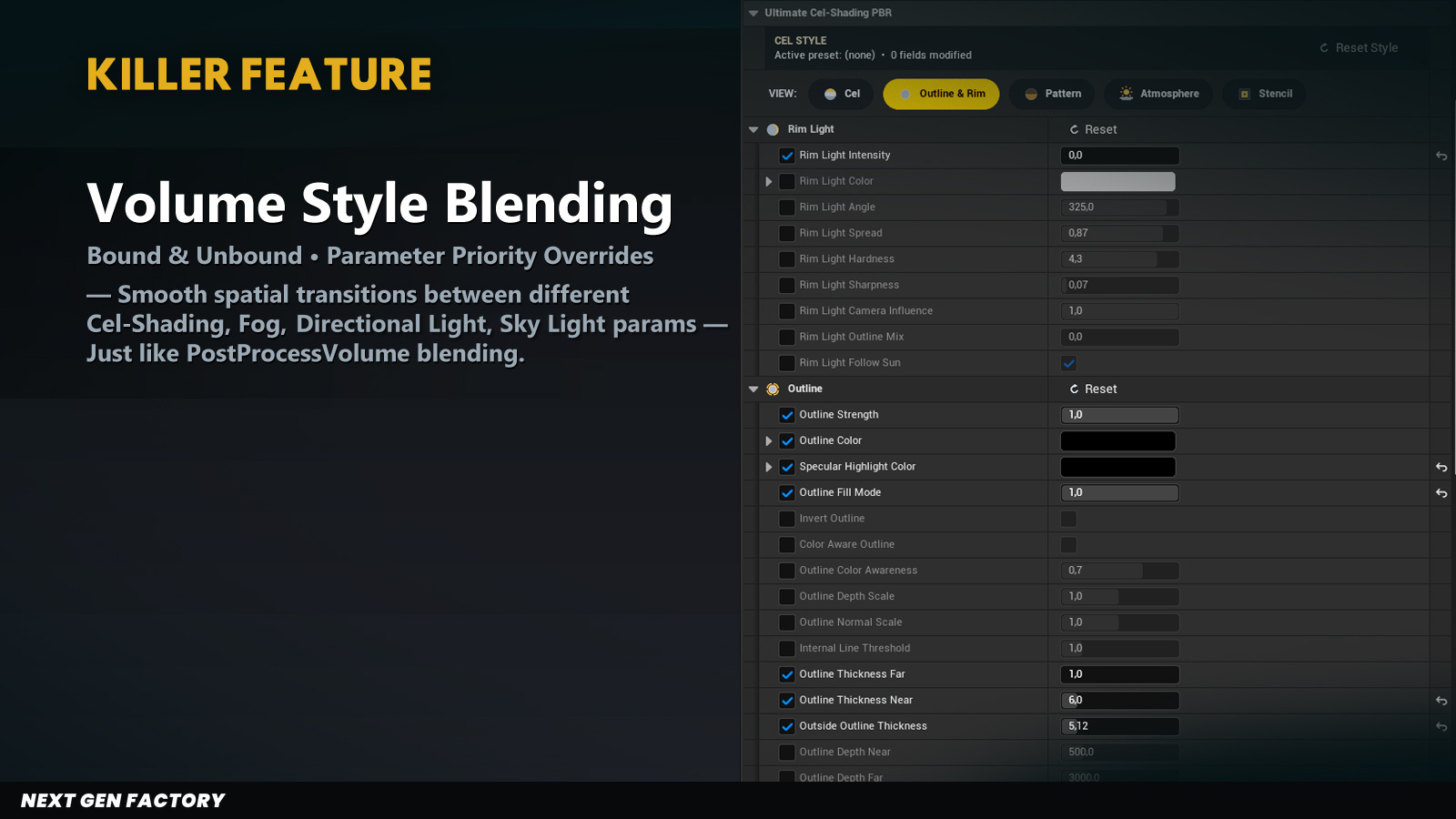Select the Outline & Rim view tab

tap(941, 94)
